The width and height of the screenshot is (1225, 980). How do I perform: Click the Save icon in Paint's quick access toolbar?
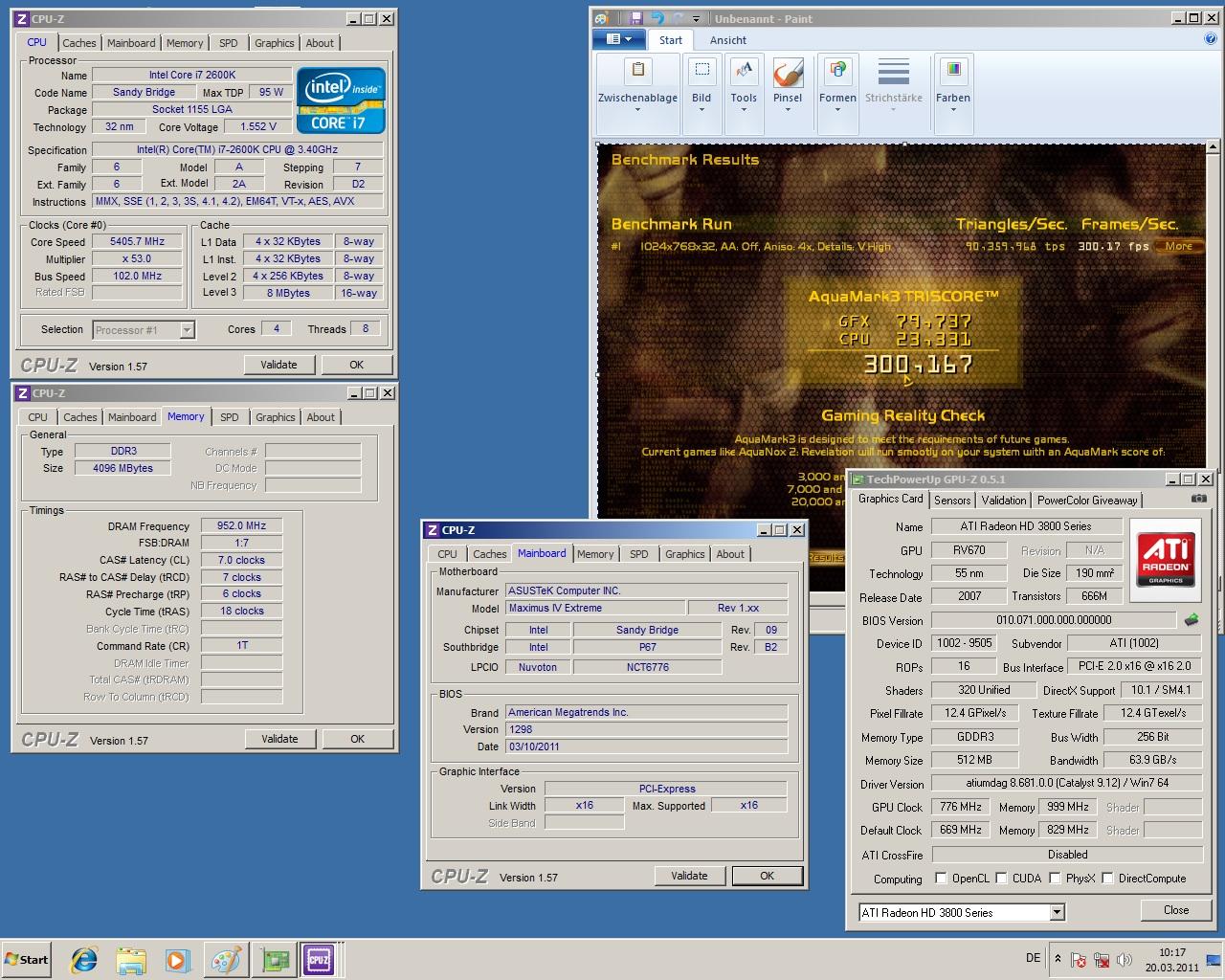click(636, 18)
